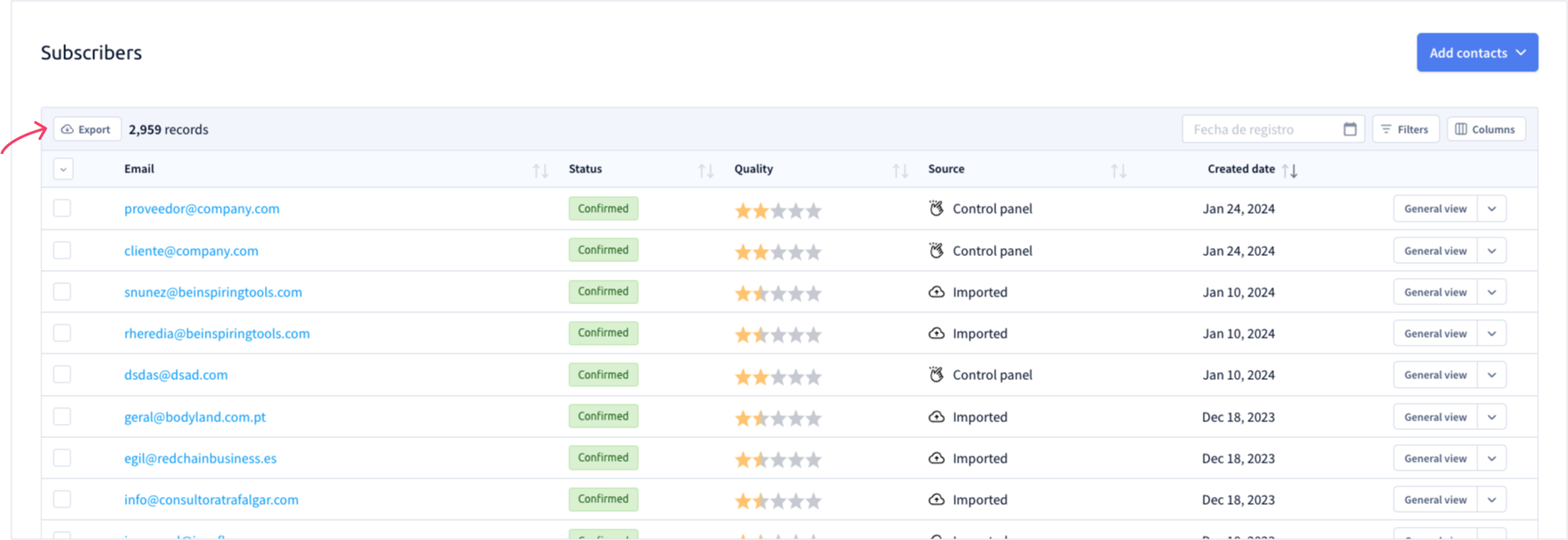Open egil@redchainbusiness.es subscriber link
Image resolution: width=1568 pixels, height=540 pixels.
tap(200, 458)
